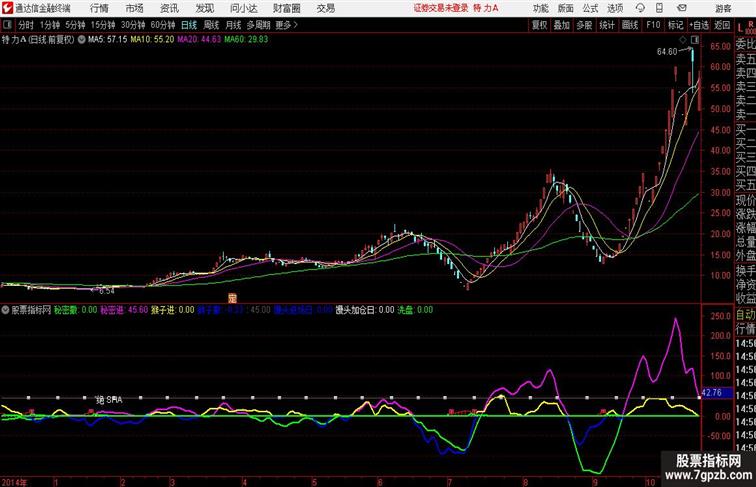756x487 pixels.
Task: Switch to 5分钟 chart period
Action: [x=75, y=25]
